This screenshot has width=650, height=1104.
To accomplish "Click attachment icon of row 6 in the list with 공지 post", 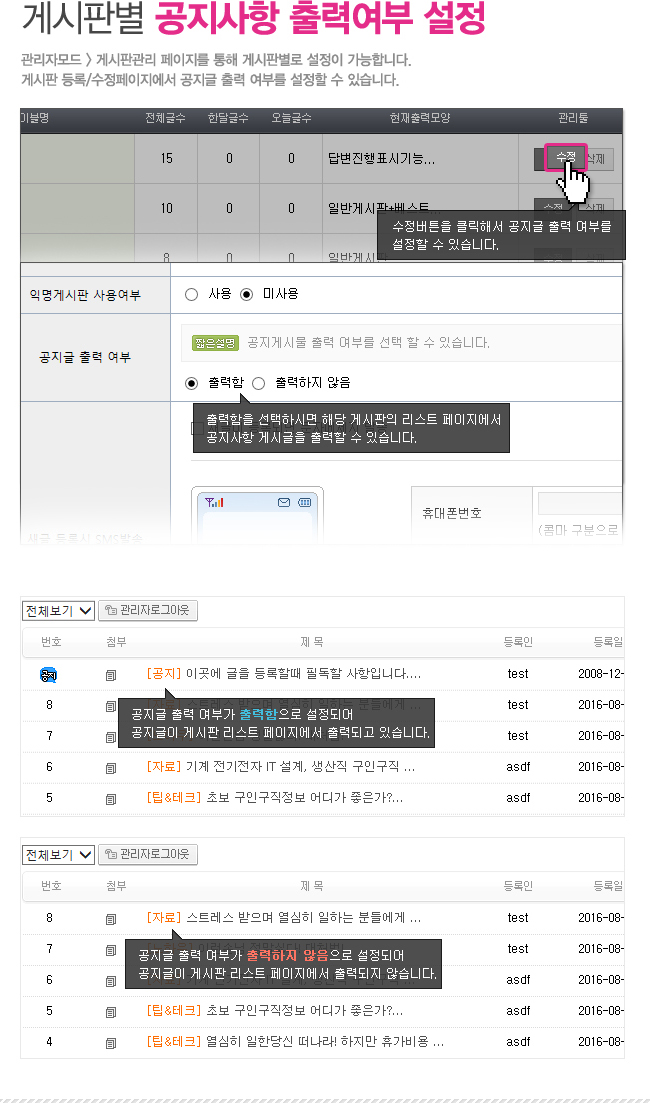I will [111, 768].
